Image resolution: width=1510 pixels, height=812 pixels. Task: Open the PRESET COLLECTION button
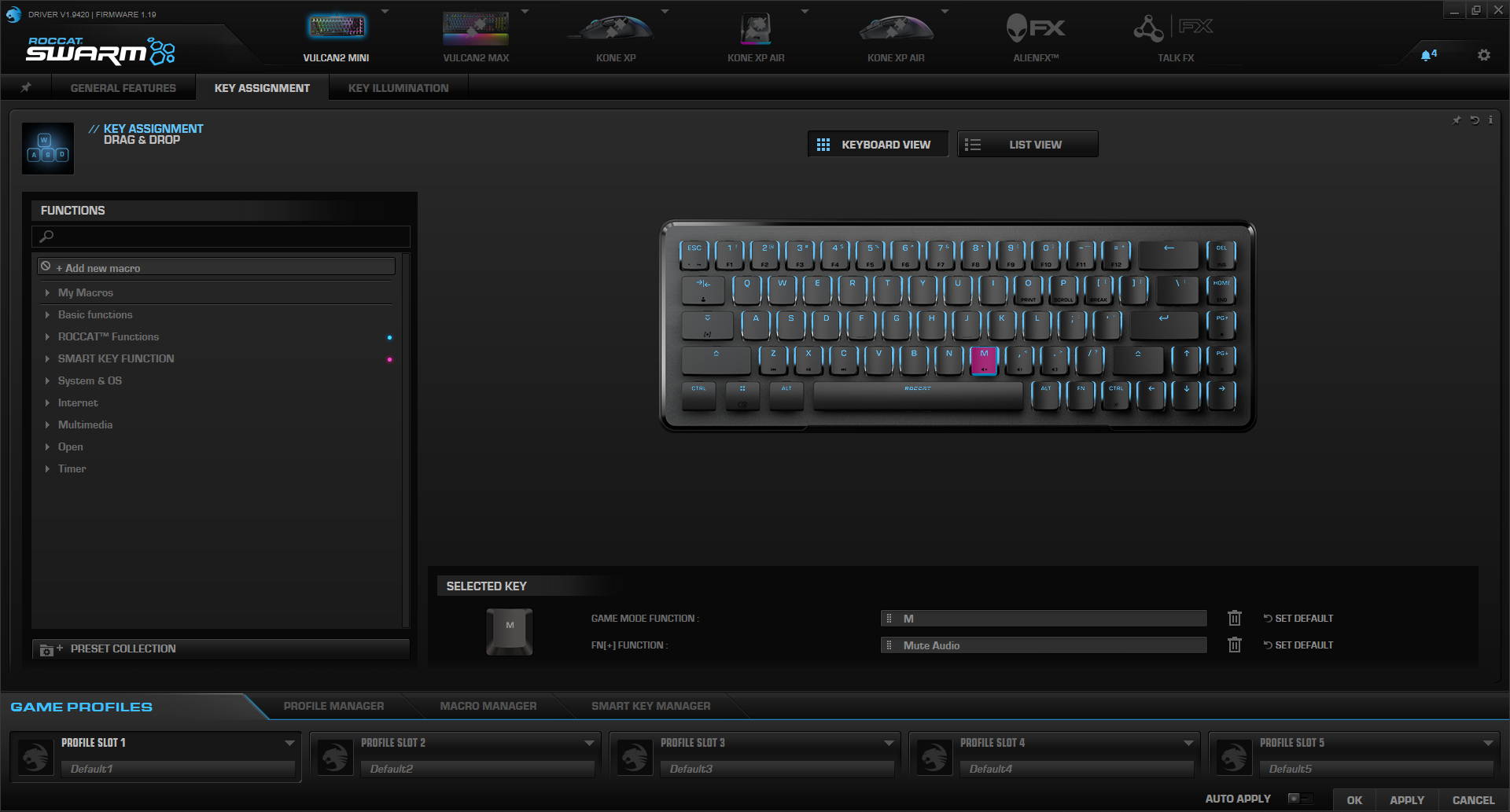[221, 648]
